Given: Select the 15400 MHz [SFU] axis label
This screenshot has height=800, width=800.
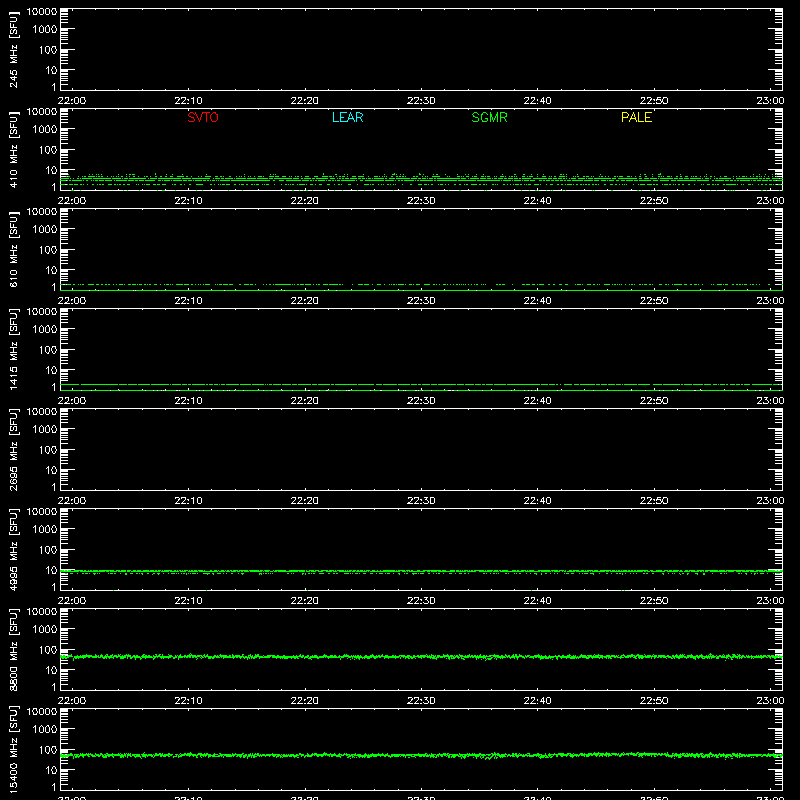Looking at the screenshot, I should [13, 749].
